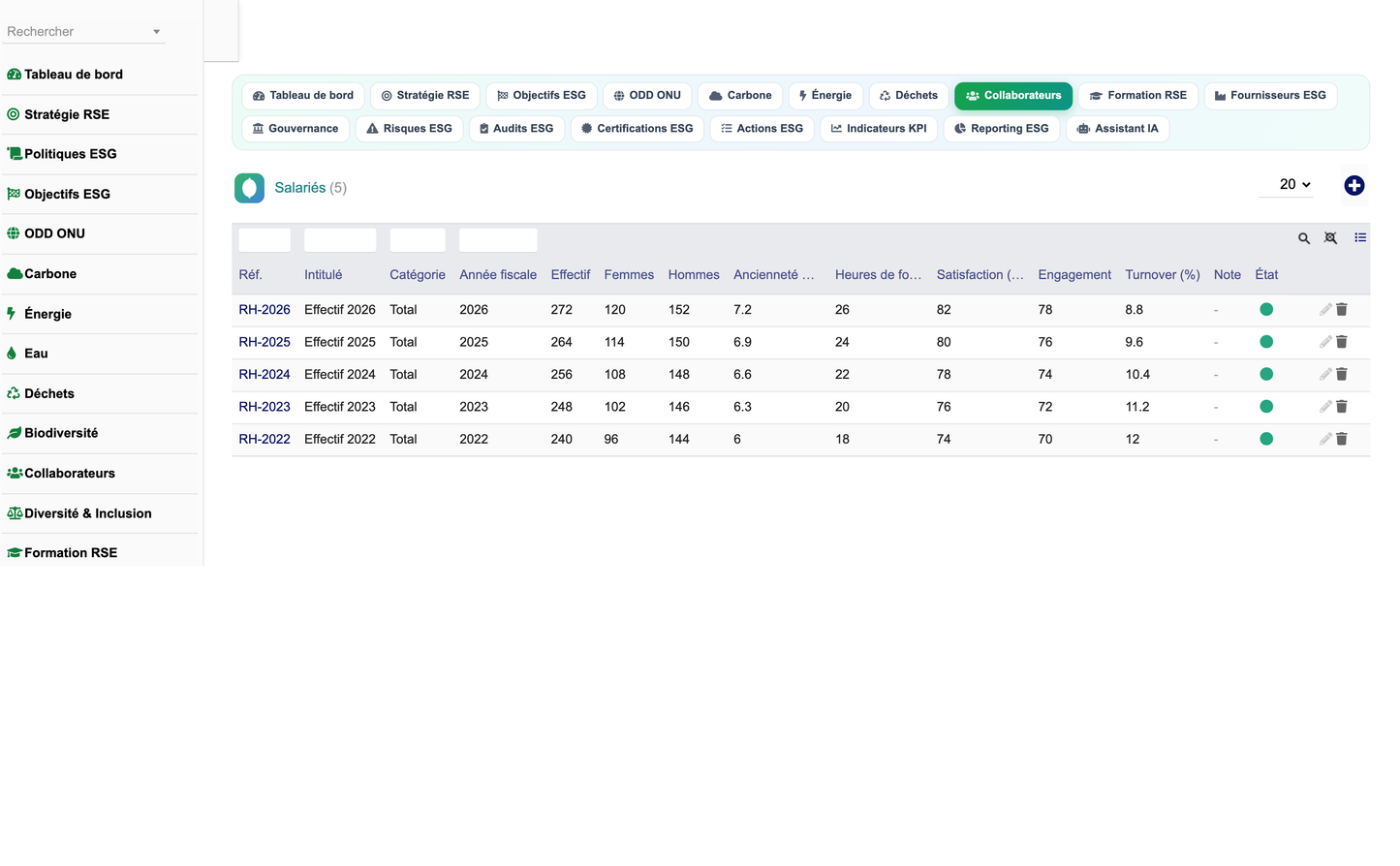
Task: Open the RH-2022 record link
Action: coord(264,439)
